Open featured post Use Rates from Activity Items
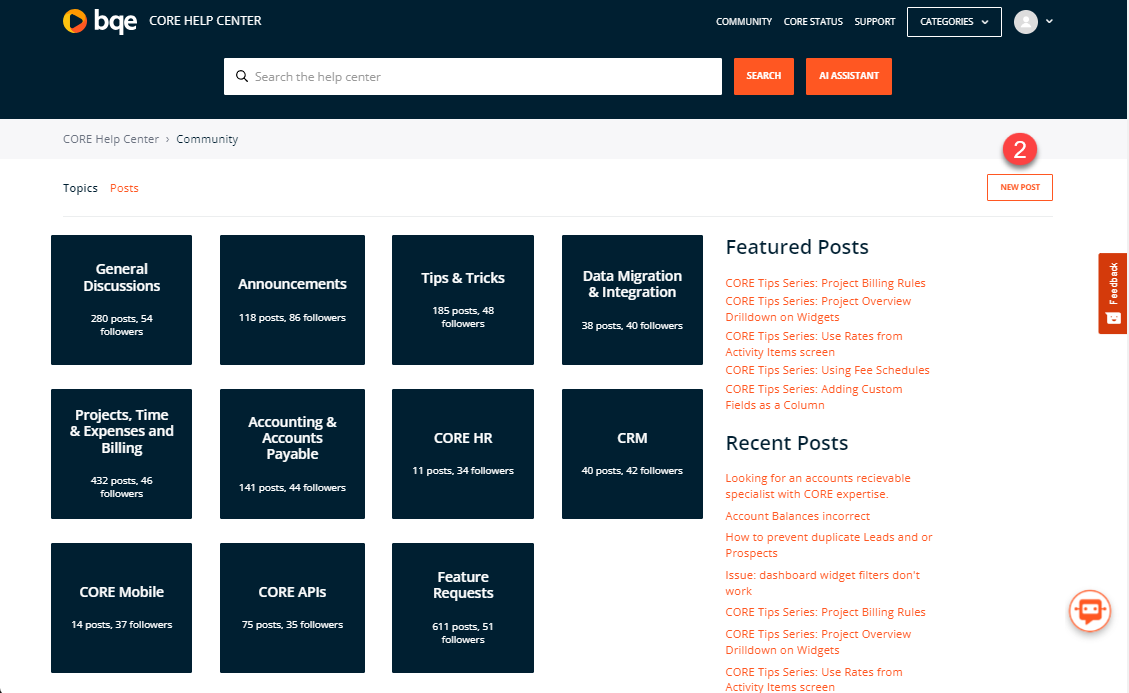The width and height of the screenshot is (1129, 693). 814,344
